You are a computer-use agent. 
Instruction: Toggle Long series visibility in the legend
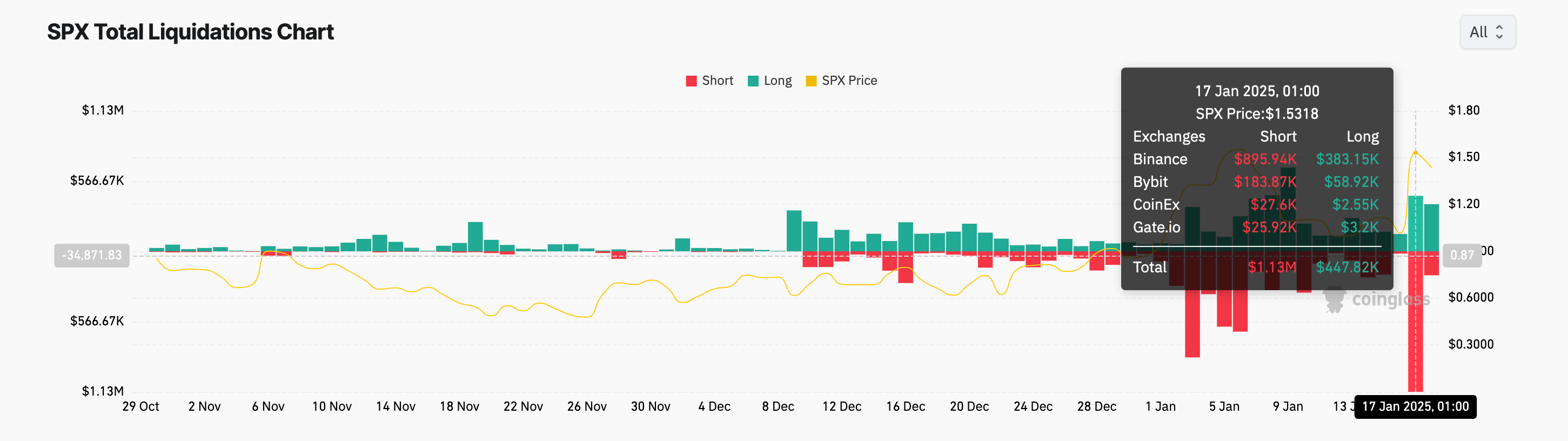point(770,80)
